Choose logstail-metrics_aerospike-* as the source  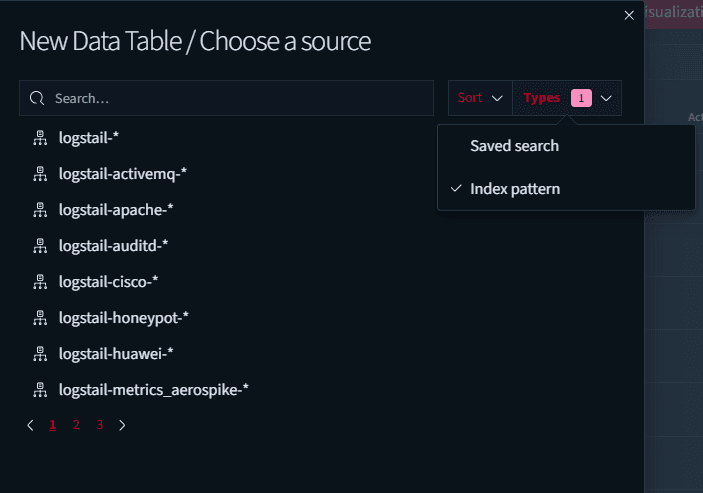click(154, 390)
